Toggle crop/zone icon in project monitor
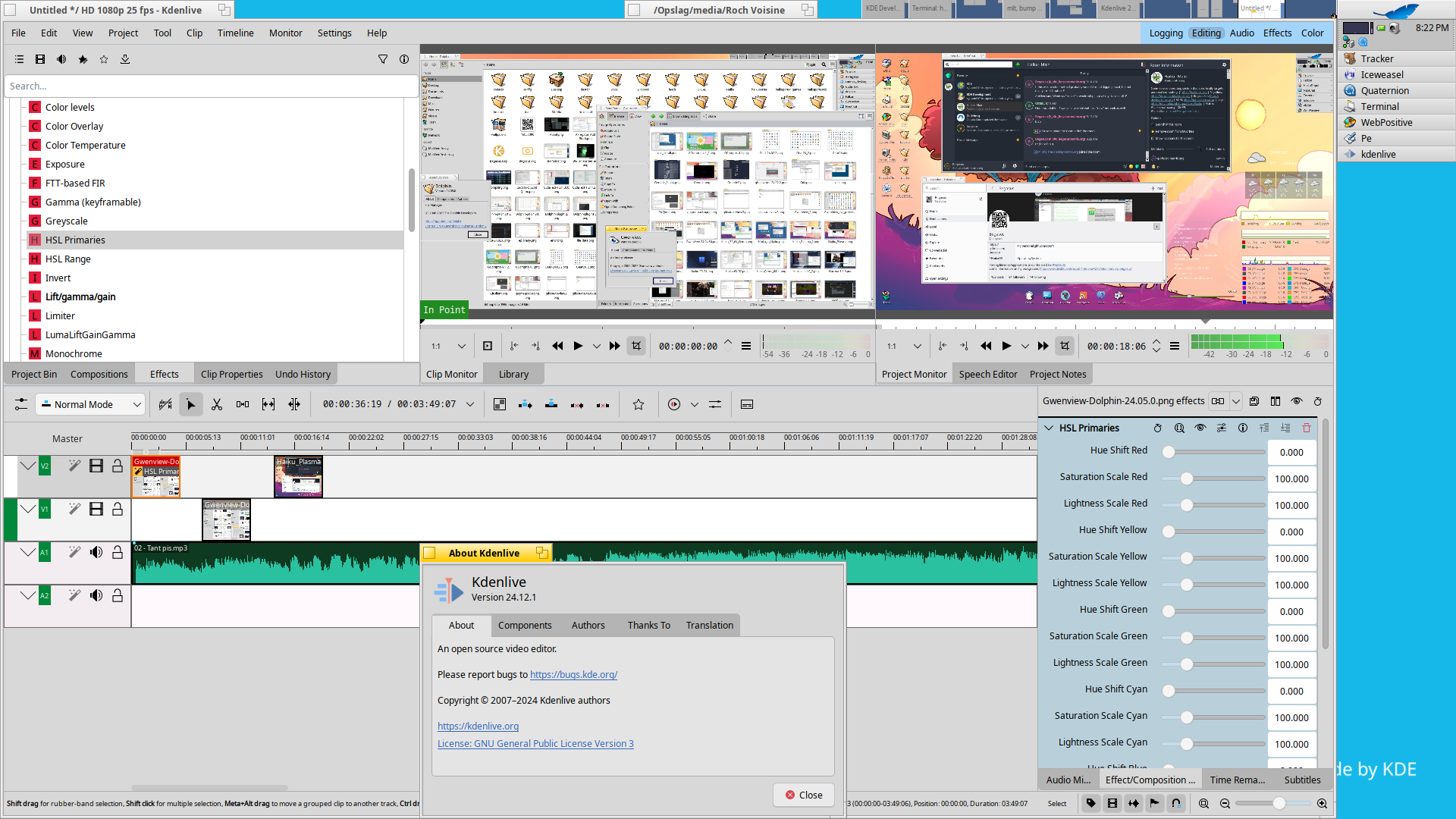 coord(1065,346)
